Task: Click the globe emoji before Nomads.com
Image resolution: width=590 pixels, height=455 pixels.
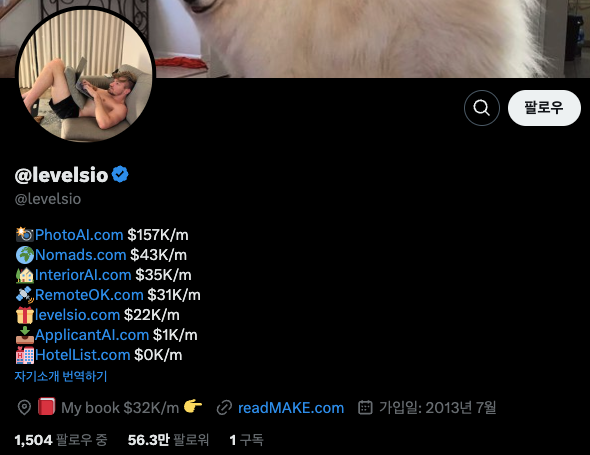Action: click(24, 255)
